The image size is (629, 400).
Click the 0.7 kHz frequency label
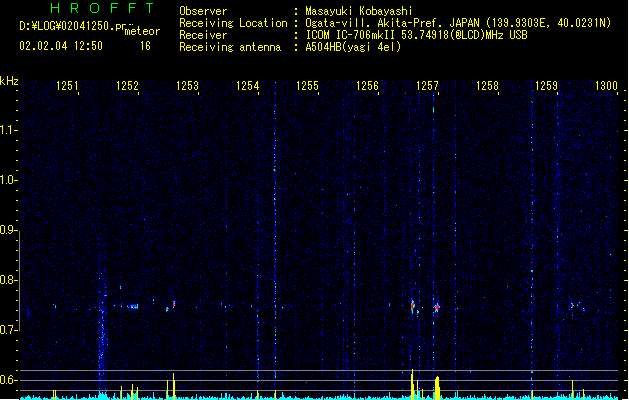point(8,330)
